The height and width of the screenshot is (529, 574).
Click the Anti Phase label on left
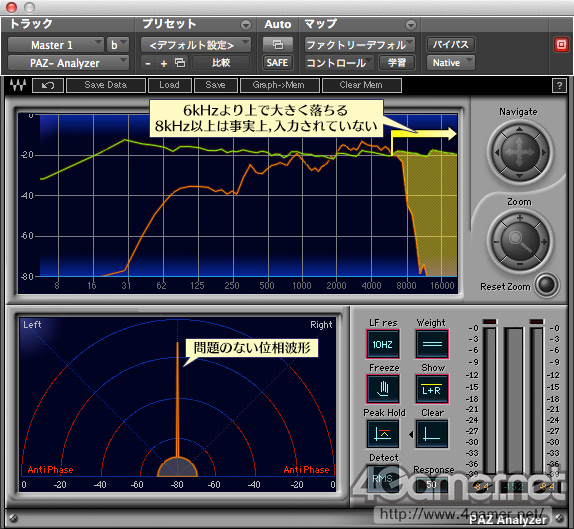(x=50, y=470)
